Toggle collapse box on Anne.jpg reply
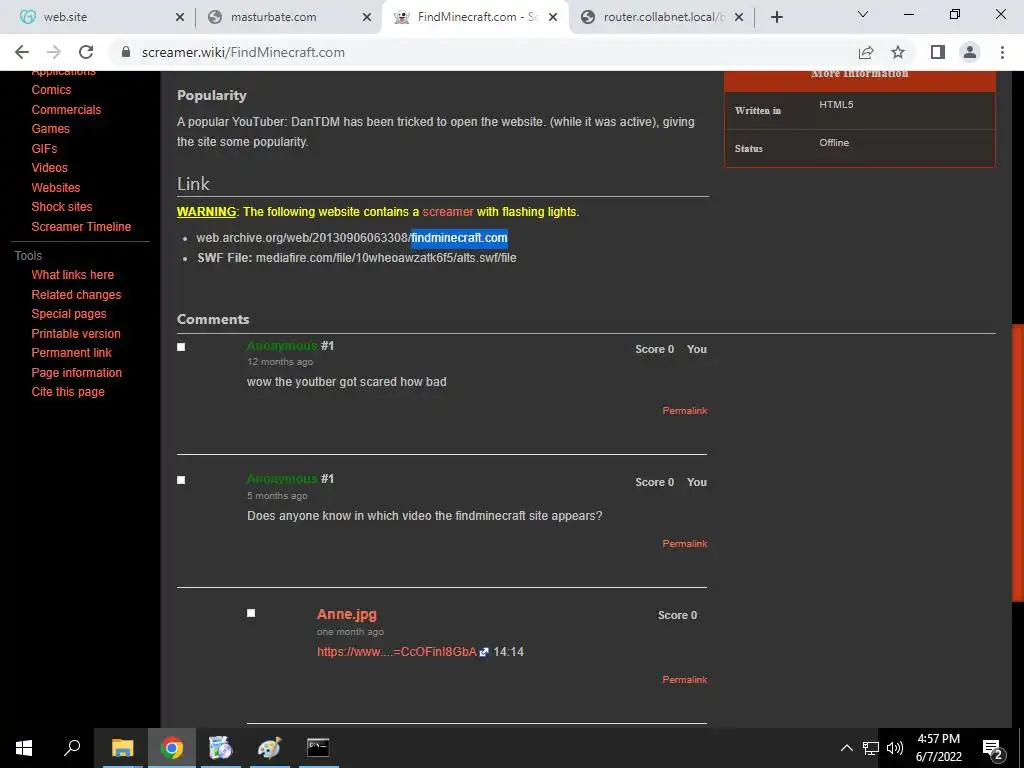 pos(251,613)
